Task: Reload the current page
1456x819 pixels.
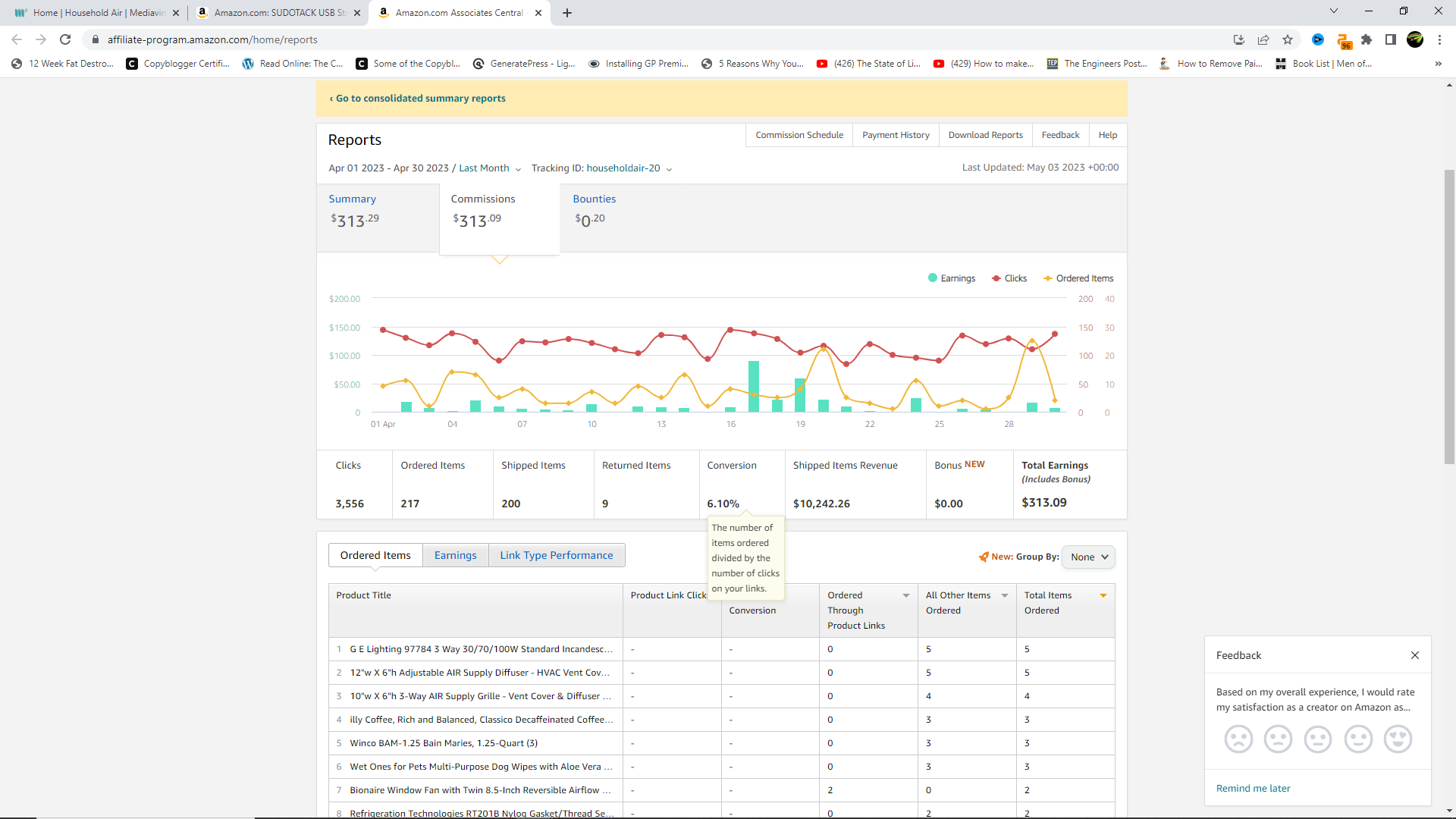Action: pos(65,39)
